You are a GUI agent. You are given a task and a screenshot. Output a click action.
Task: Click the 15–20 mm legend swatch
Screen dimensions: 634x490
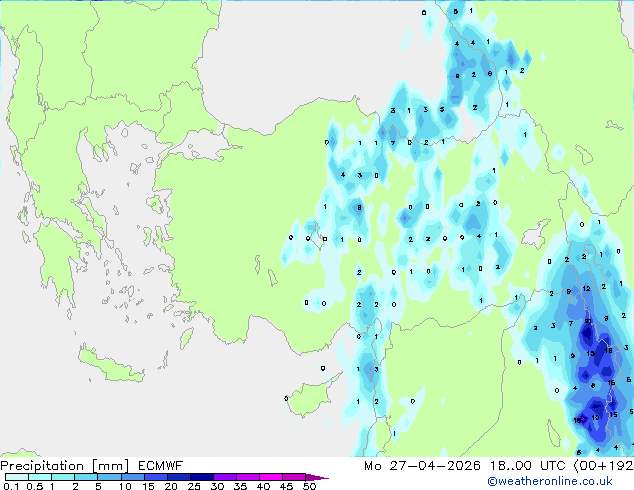pos(156,477)
